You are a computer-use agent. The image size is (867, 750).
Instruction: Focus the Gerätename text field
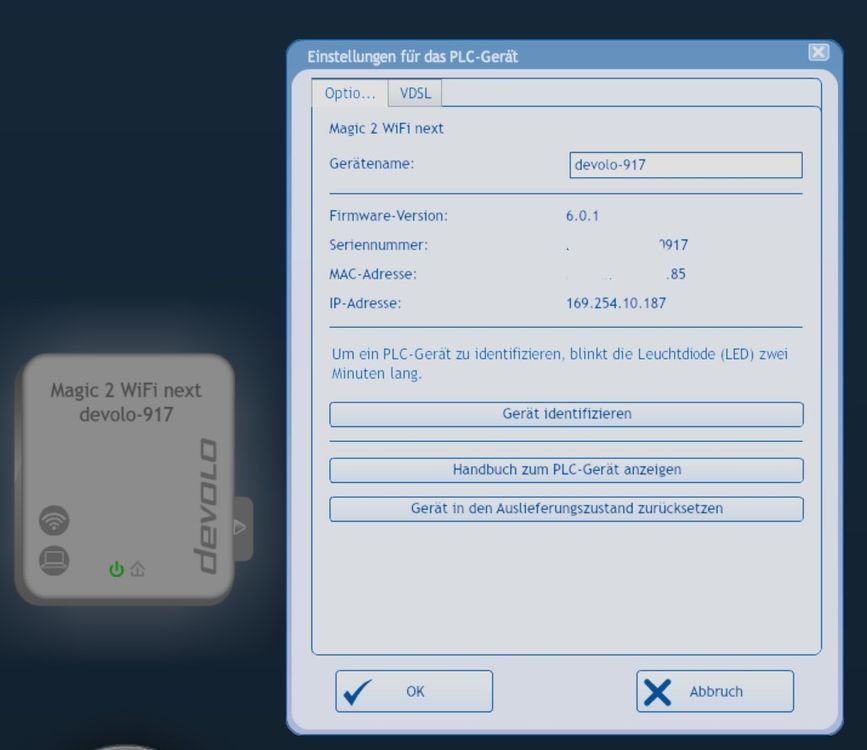[686, 165]
